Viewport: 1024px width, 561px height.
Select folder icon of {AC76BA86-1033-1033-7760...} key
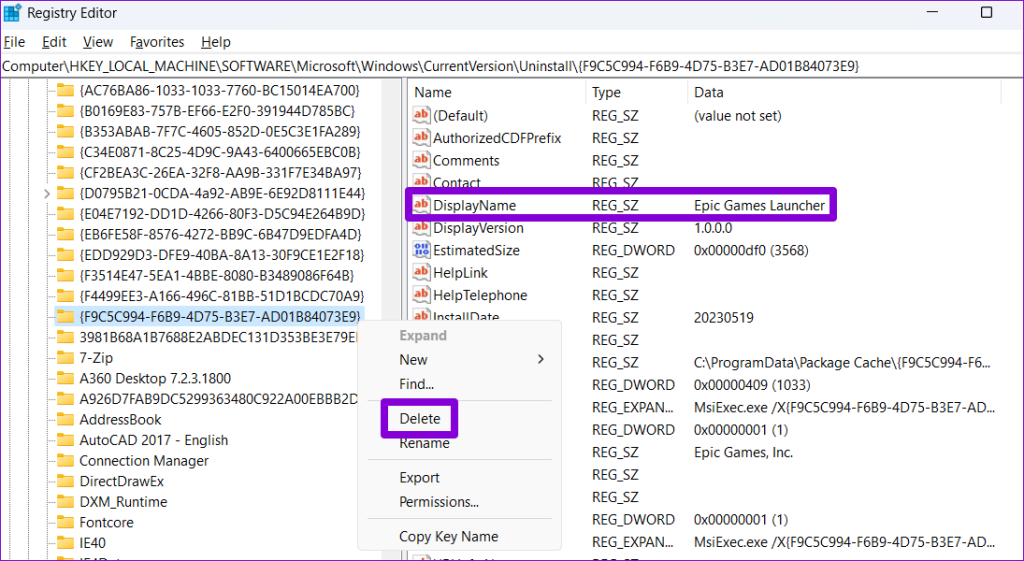65,90
